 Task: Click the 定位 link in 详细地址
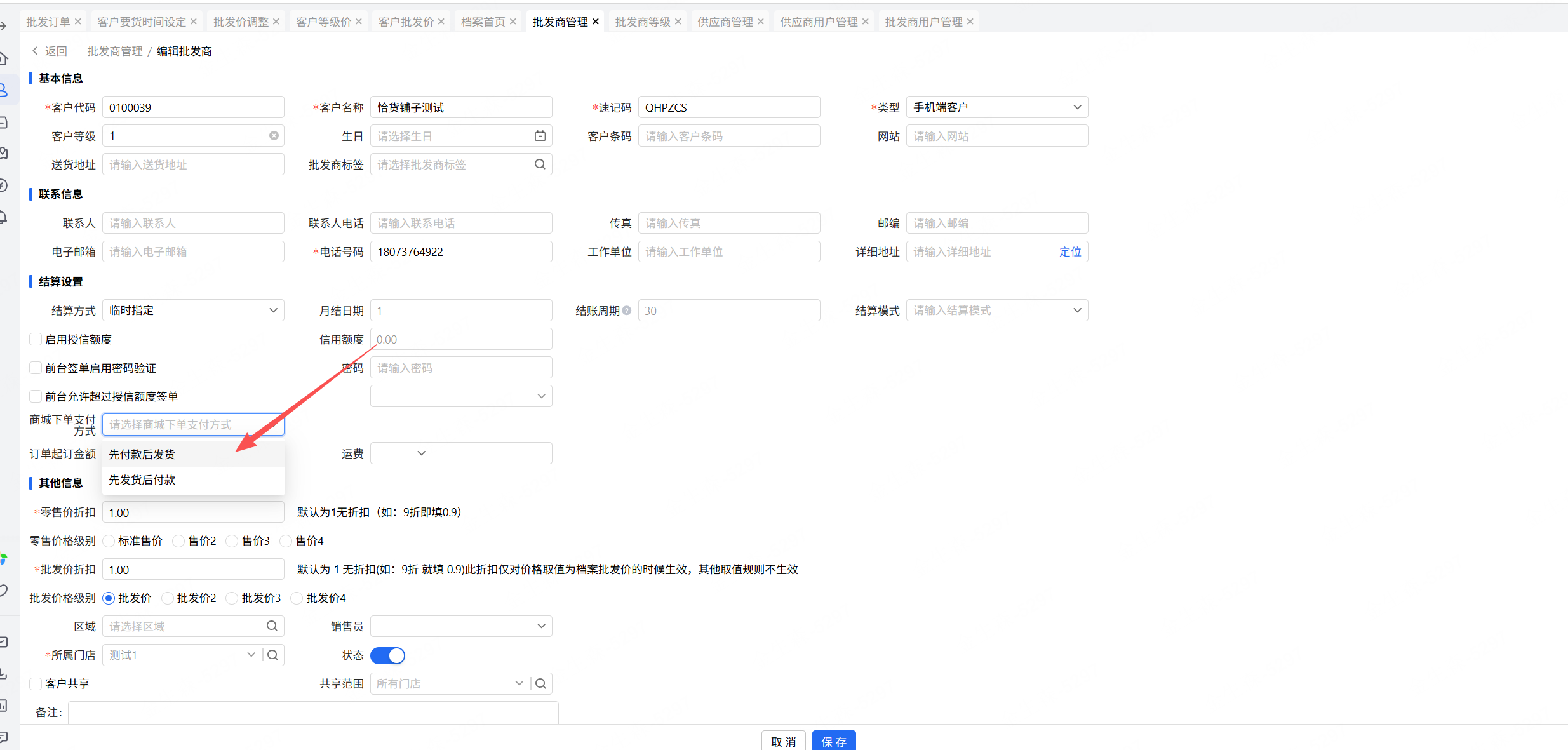(x=1069, y=251)
